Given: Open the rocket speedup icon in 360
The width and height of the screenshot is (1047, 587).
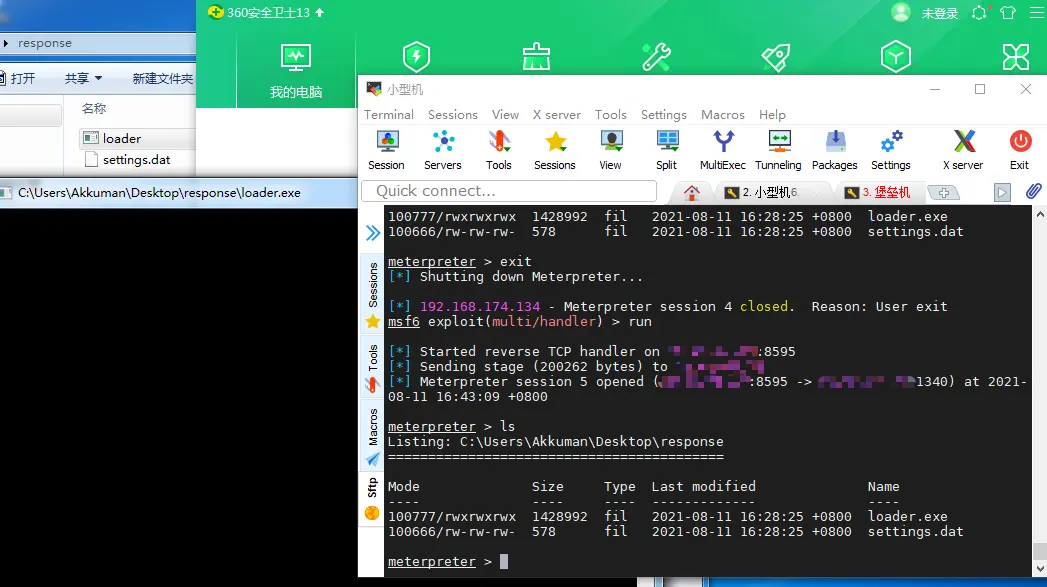Looking at the screenshot, I should pyautogui.click(x=776, y=57).
